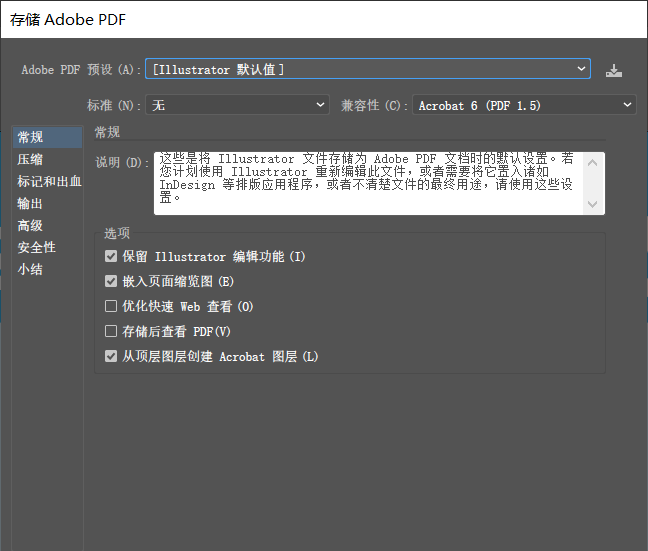Click the save preset download icon
Viewport: 648px width, 551px height.
pos(614,70)
